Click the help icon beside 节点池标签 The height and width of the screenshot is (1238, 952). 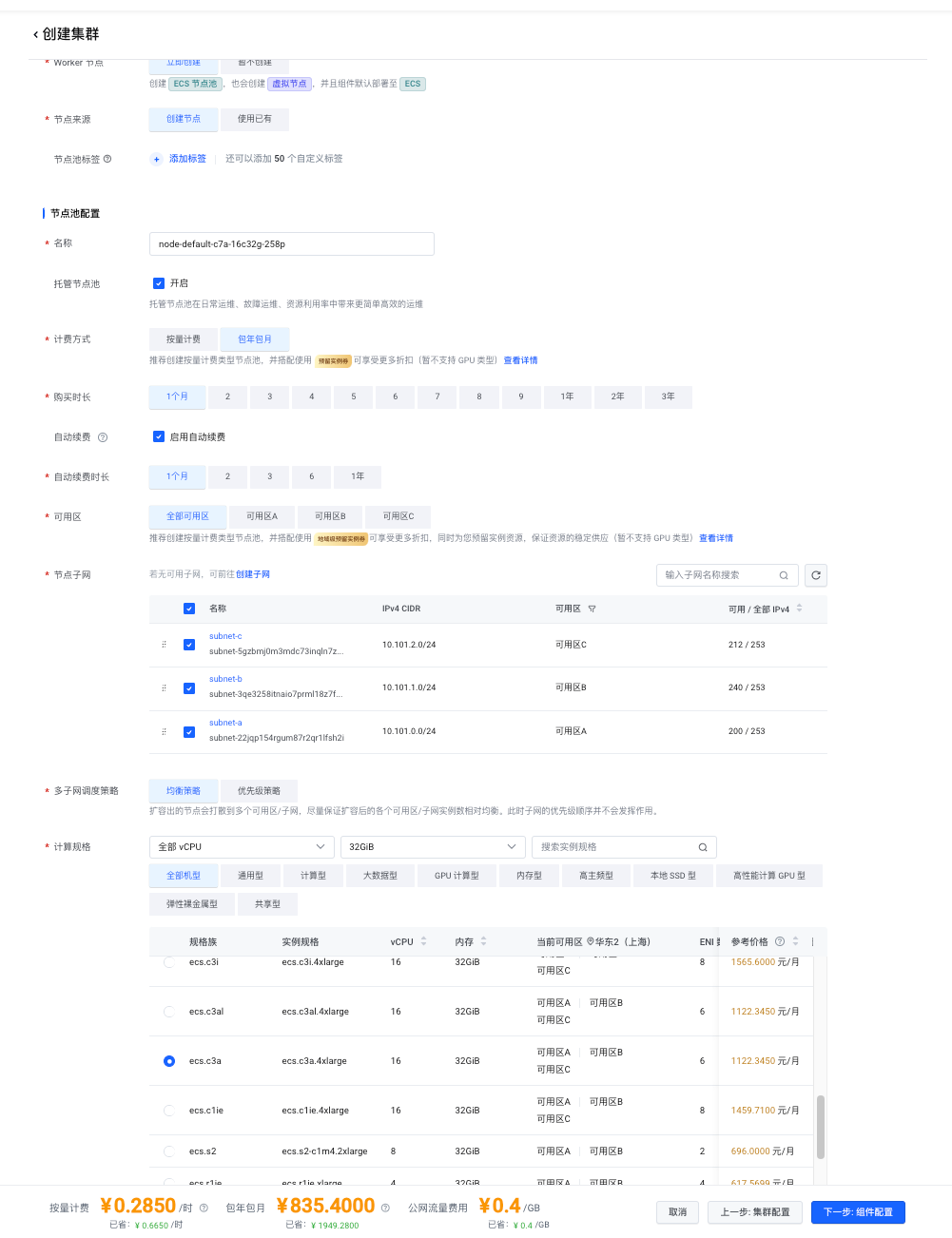click(x=107, y=159)
